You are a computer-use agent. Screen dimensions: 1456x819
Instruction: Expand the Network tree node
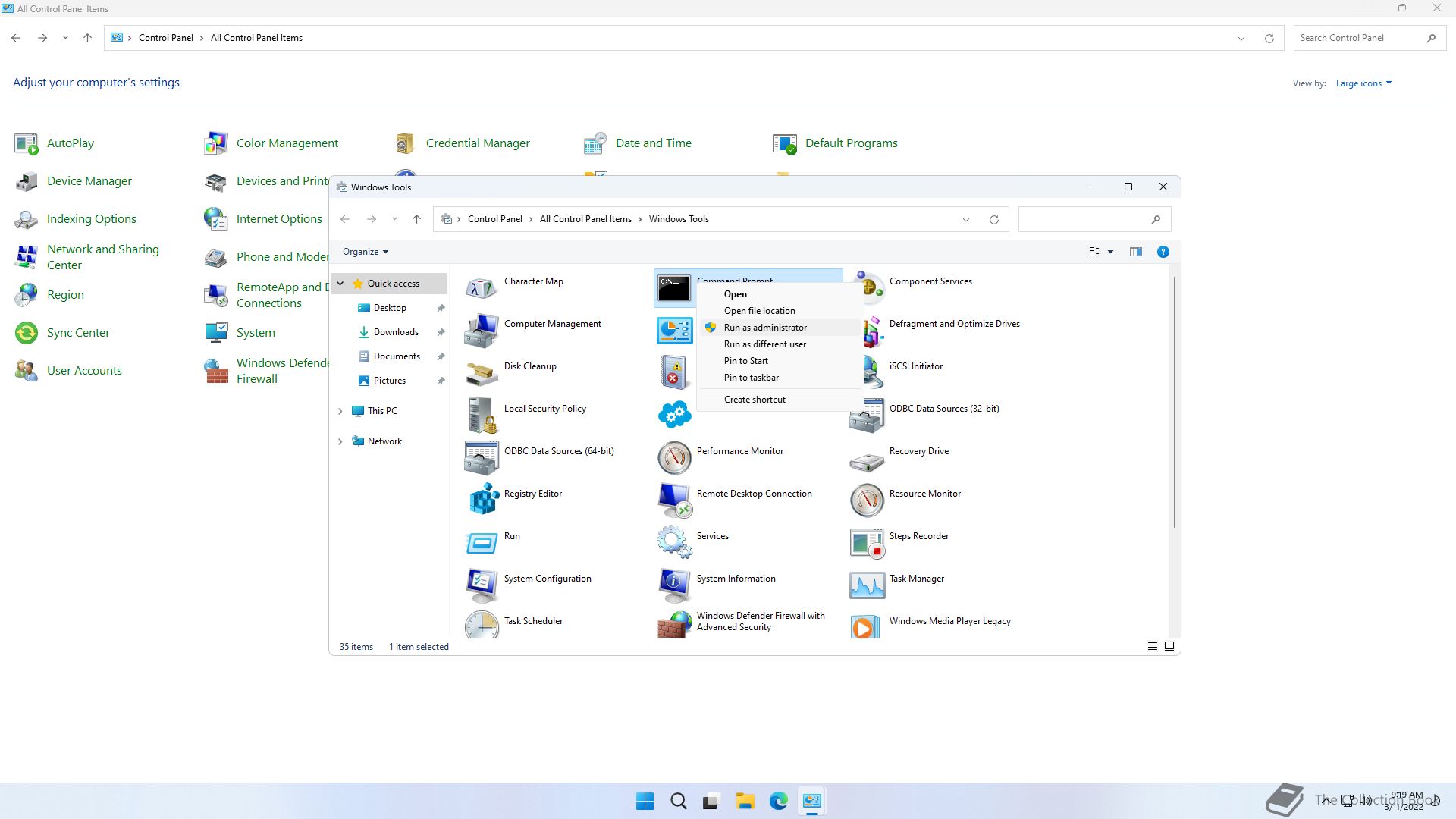click(x=340, y=441)
